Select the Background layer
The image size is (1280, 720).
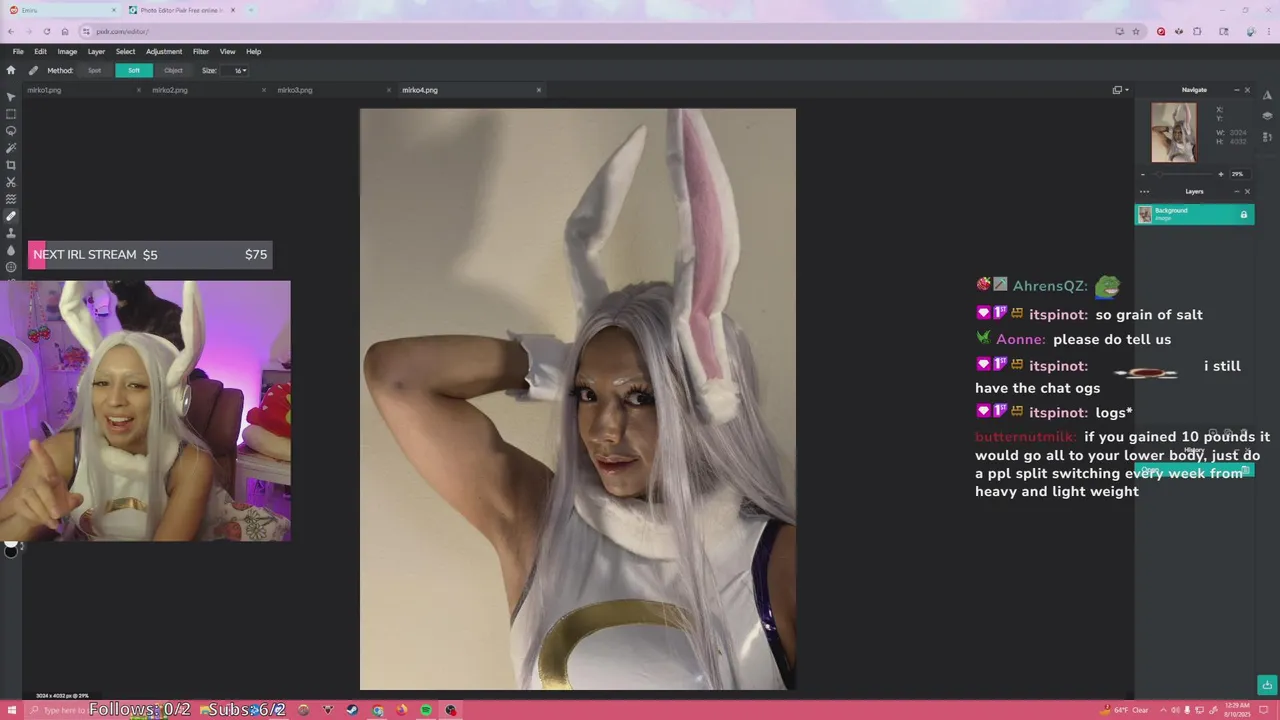click(x=1194, y=214)
